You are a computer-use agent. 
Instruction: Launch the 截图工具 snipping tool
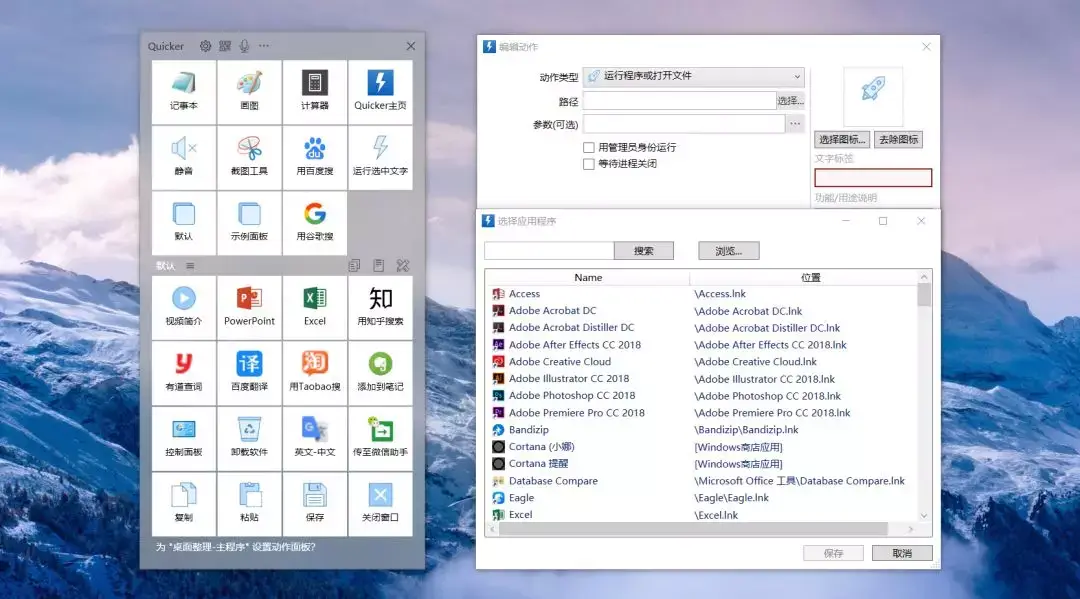(x=249, y=157)
